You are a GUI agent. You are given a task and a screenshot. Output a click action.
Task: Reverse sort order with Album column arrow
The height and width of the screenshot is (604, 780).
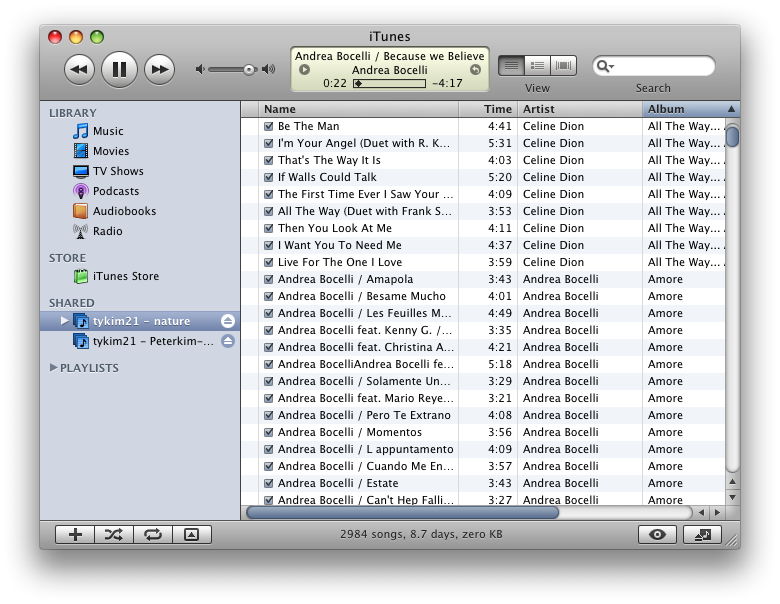(731, 109)
